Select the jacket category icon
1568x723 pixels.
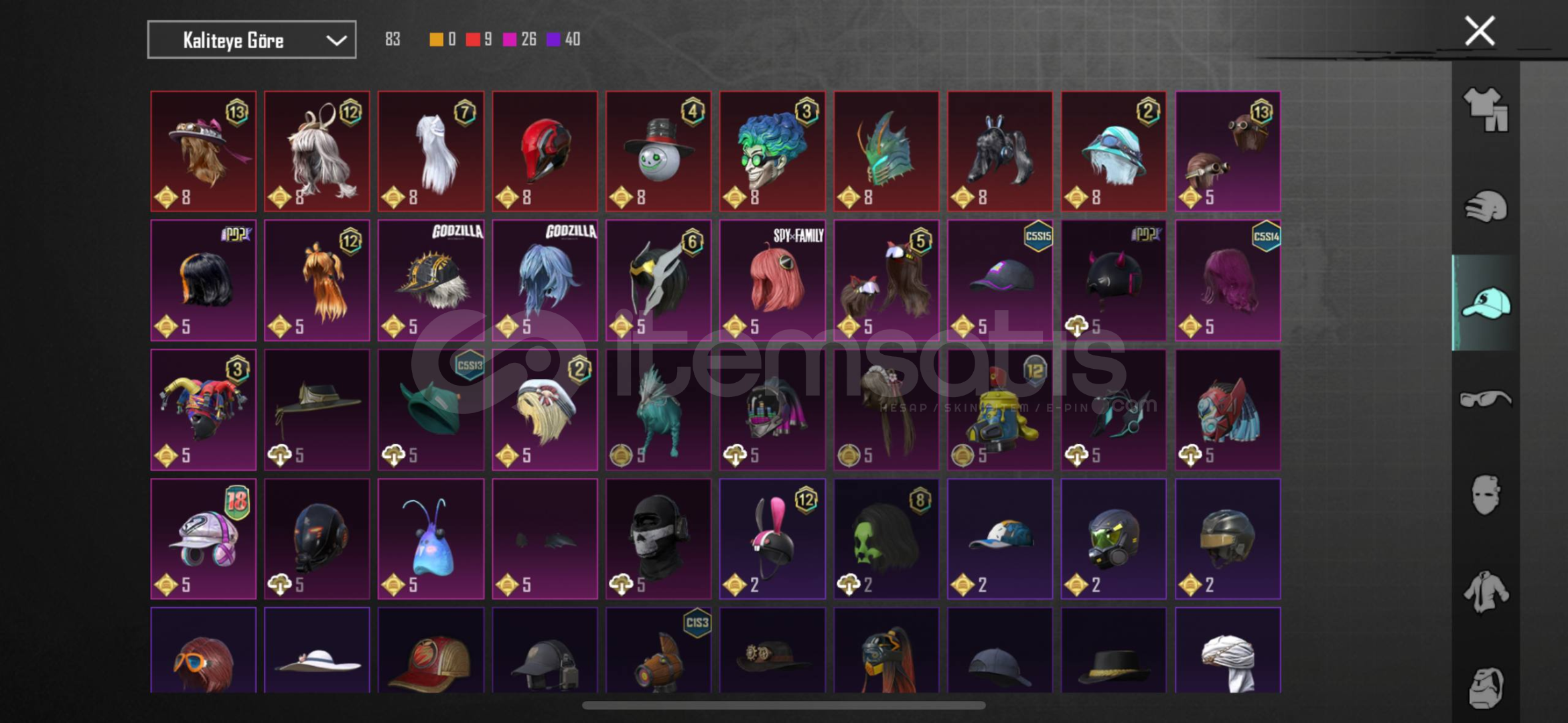point(1485,592)
